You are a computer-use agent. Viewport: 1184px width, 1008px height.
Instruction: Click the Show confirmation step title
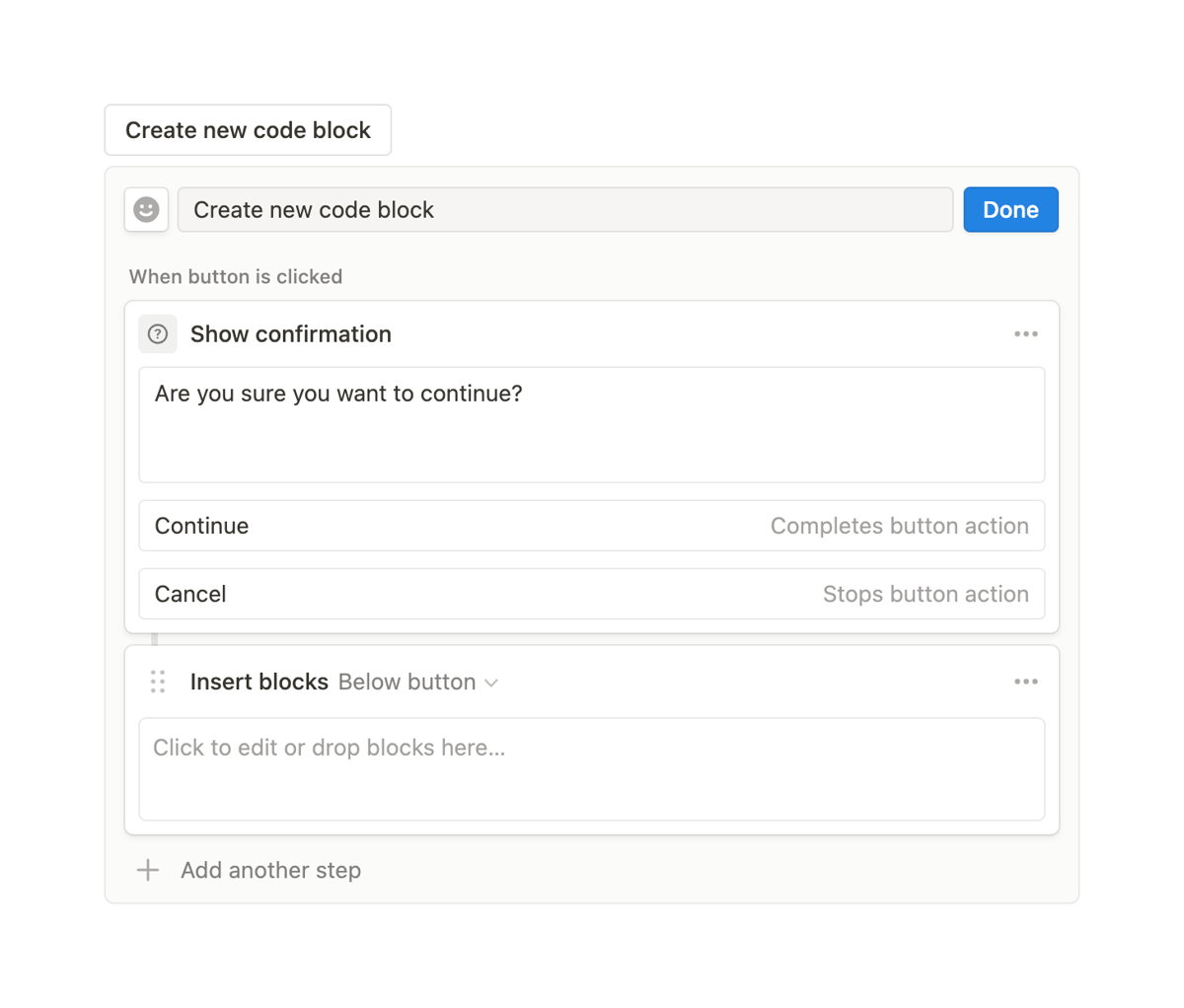(291, 333)
